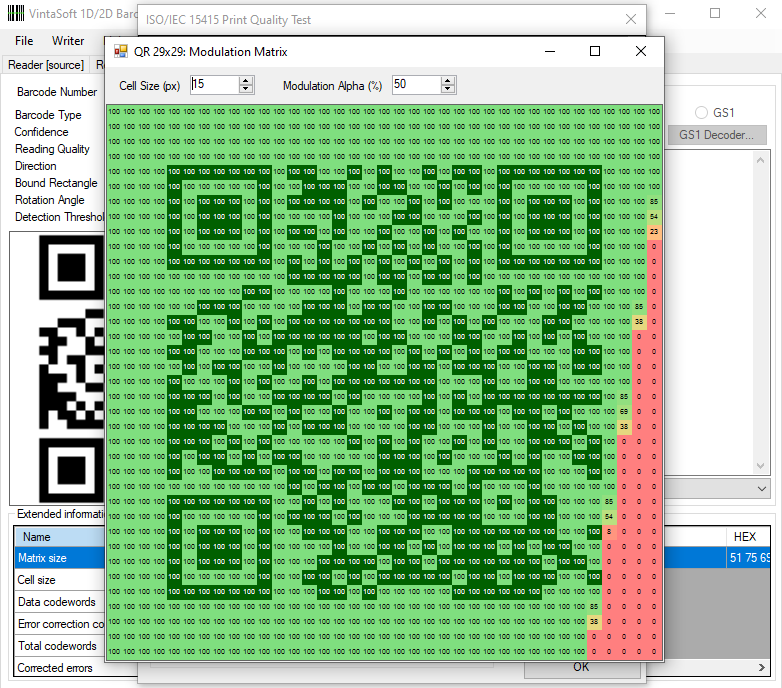The height and width of the screenshot is (688, 782).
Task: Close the ISO/IEC 15415 Print Quality Test dialog
Action: pos(630,19)
